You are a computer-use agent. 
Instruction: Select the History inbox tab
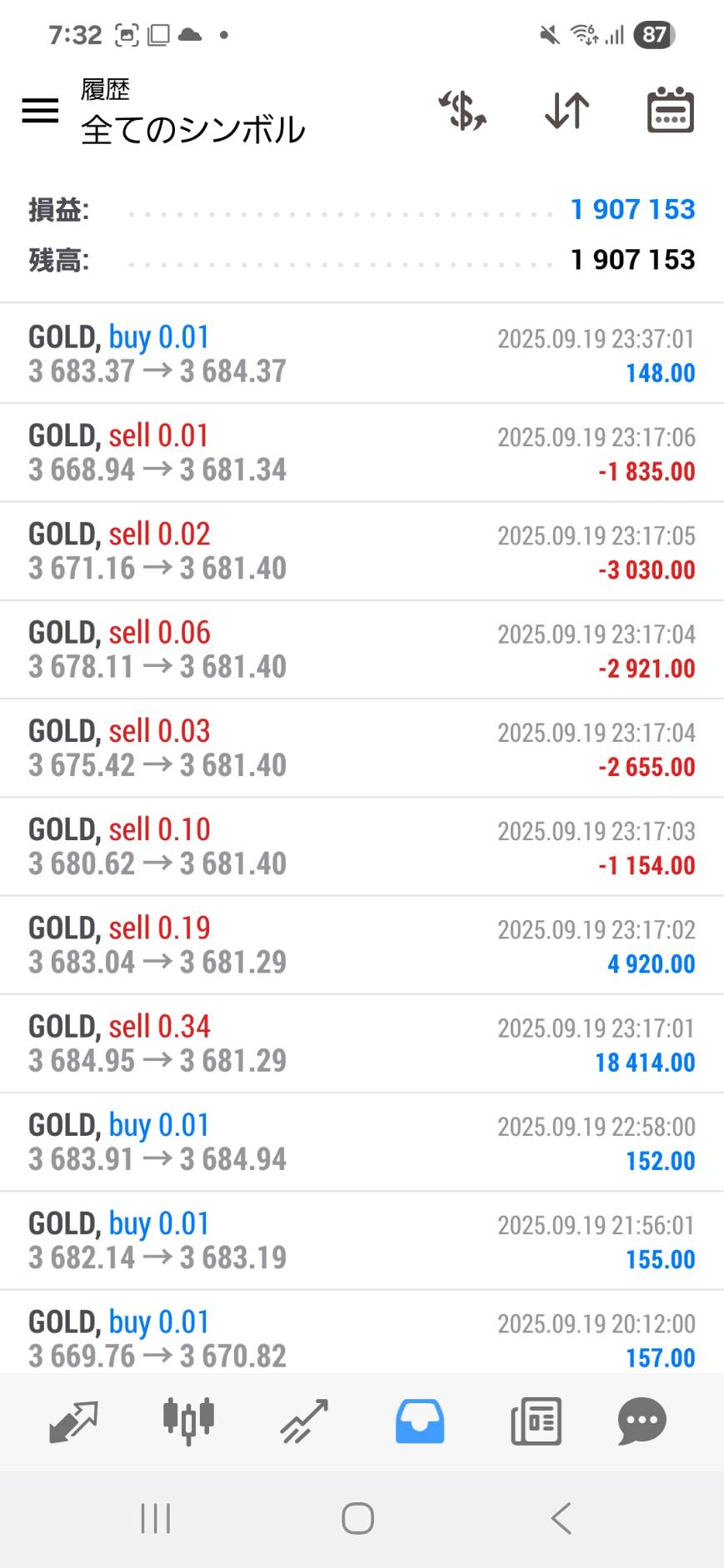tap(420, 1421)
